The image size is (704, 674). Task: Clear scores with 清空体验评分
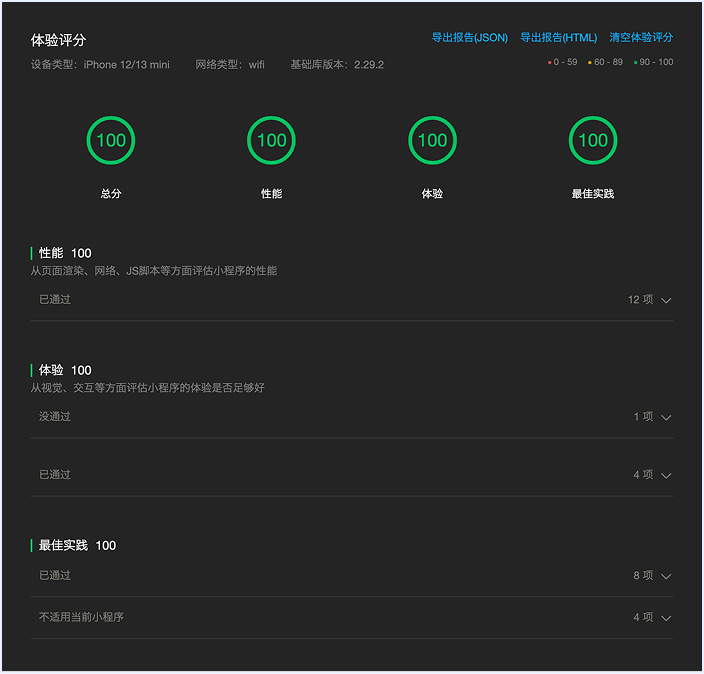[x=641, y=38]
